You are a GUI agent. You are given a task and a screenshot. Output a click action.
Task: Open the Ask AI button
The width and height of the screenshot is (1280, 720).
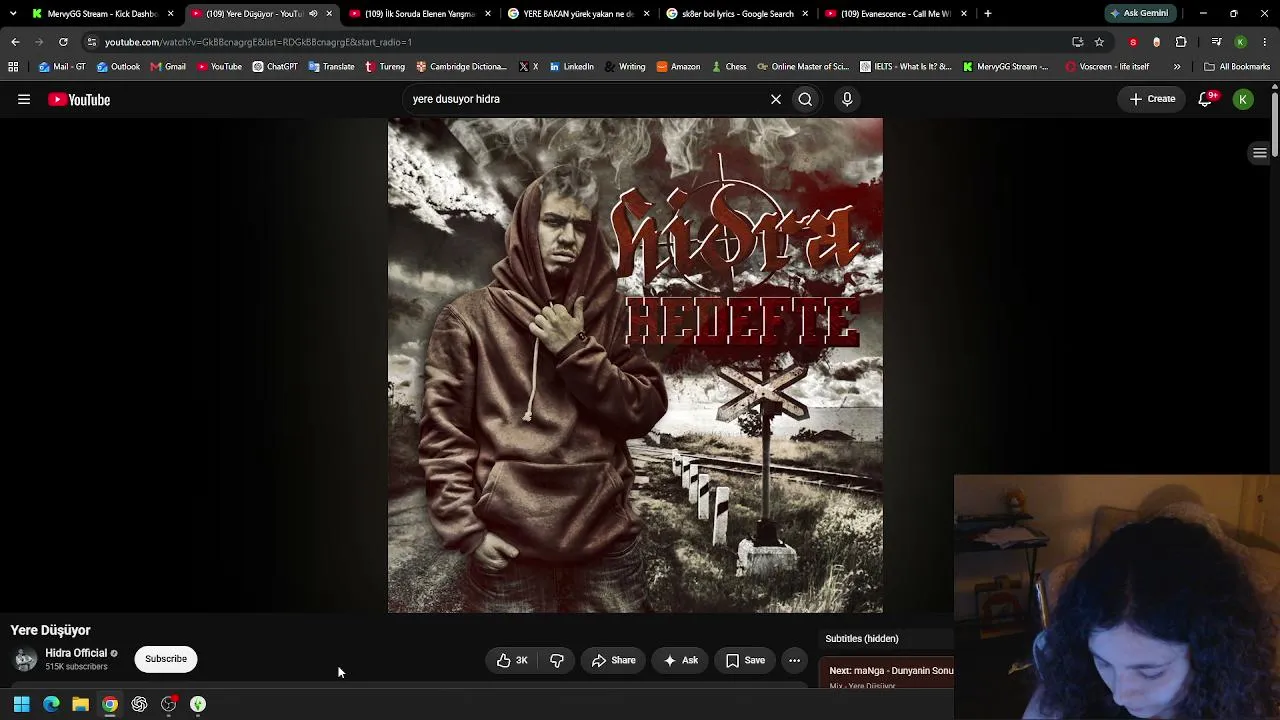coord(680,660)
